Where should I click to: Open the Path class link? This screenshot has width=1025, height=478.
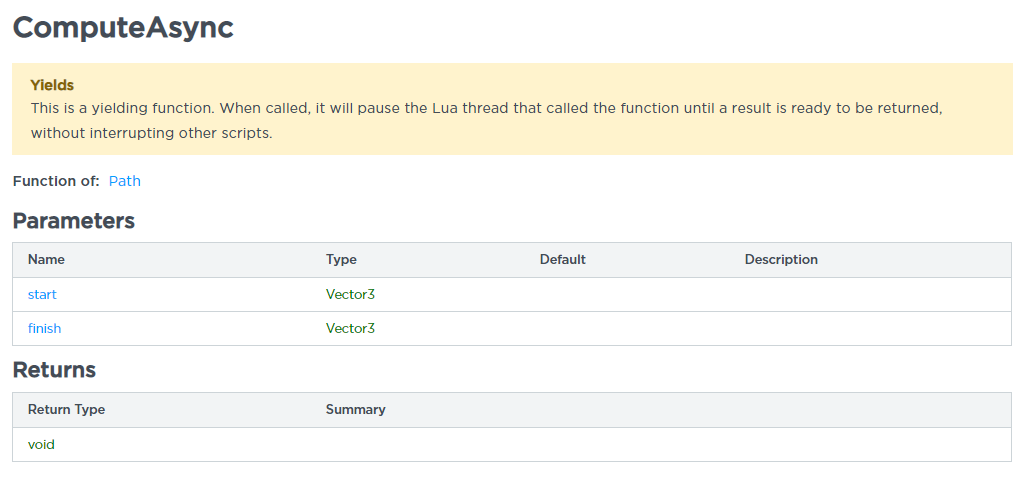coord(125,181)
